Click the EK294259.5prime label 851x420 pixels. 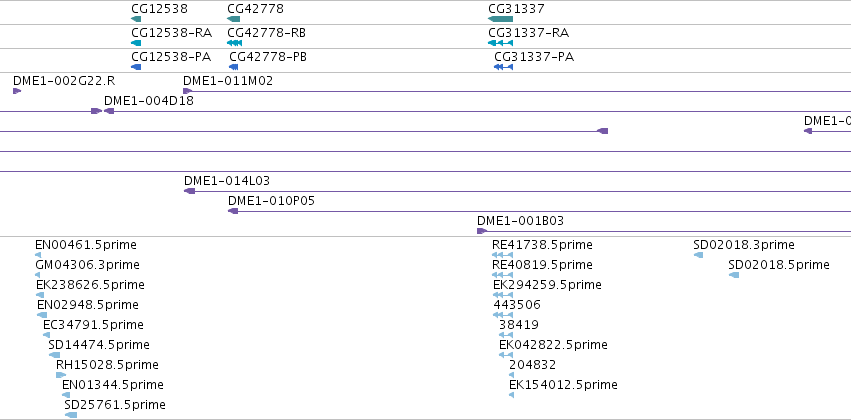click(547, 284)
